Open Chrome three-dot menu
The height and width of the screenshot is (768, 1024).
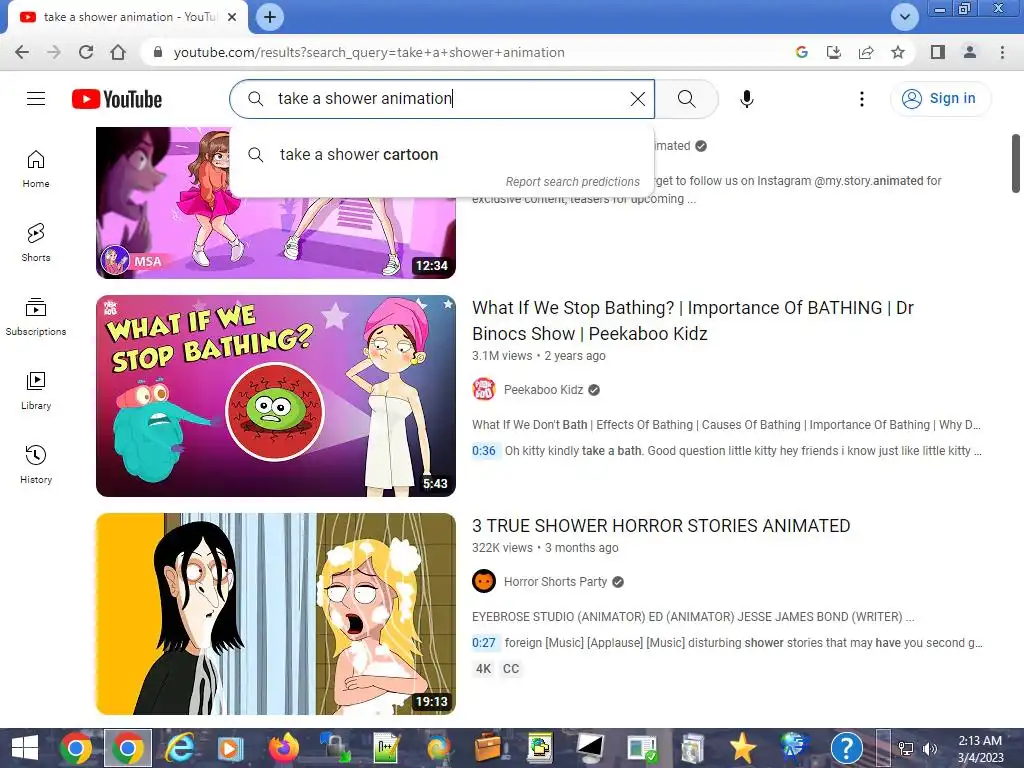1002,52
